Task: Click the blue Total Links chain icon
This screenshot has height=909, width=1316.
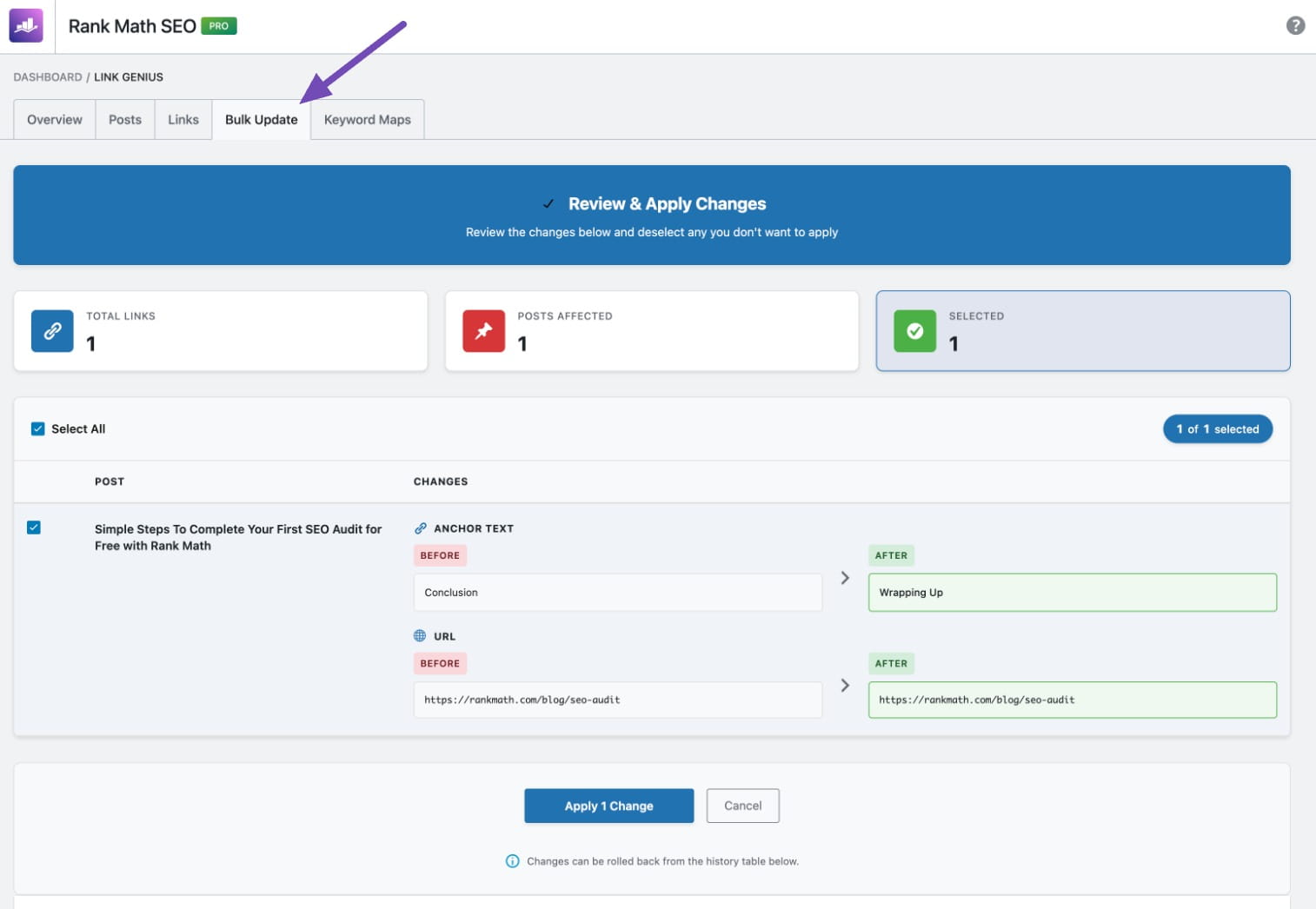Action: click(52, 331)
